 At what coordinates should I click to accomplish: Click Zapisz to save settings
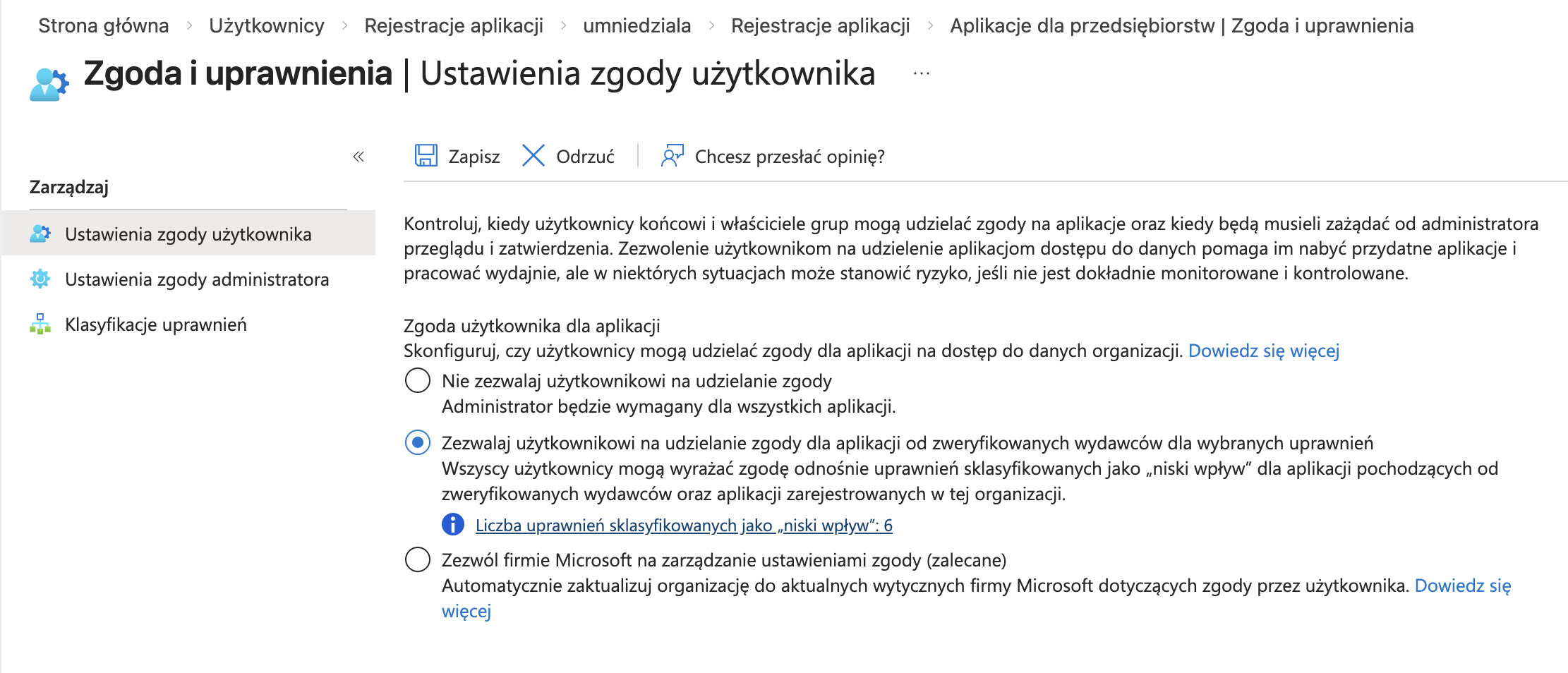pos(474,155)
